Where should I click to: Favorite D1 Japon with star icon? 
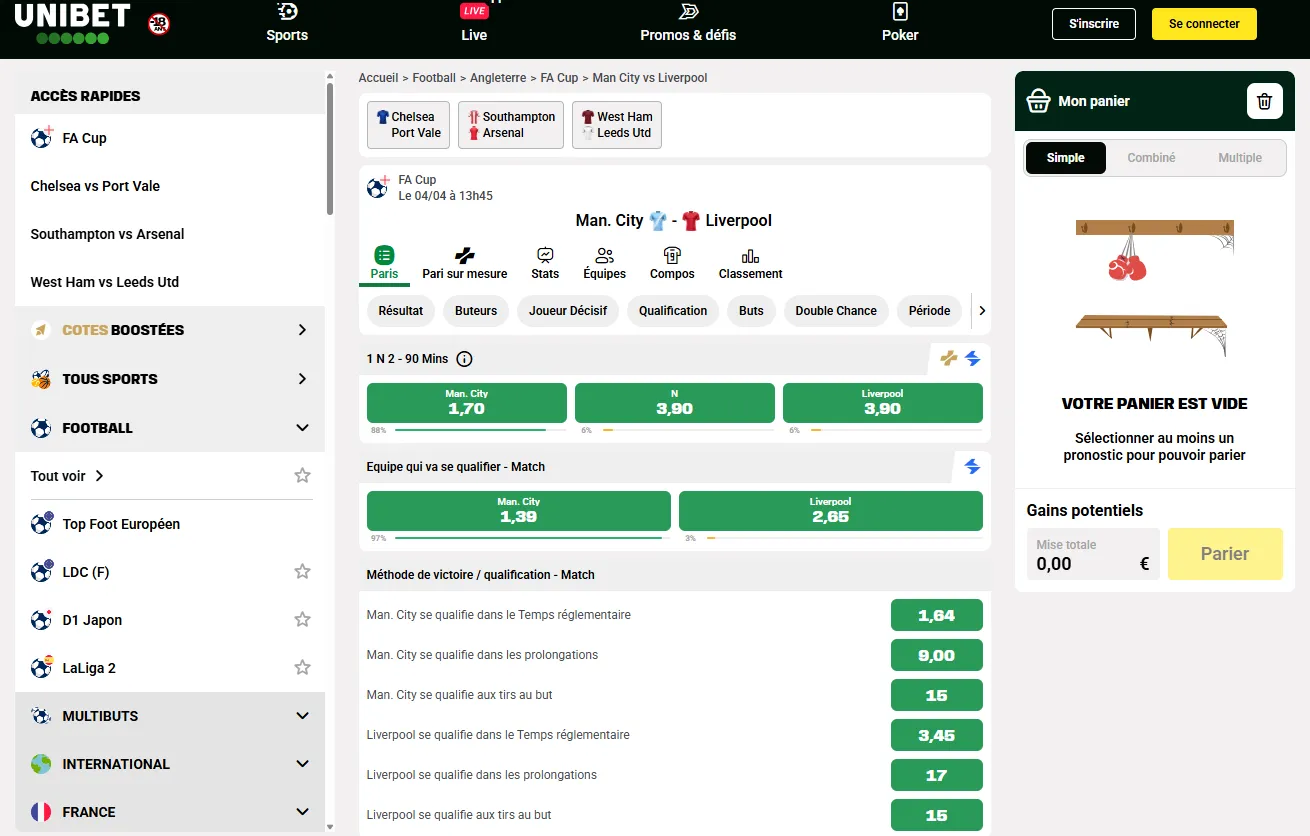pos(302,620)
